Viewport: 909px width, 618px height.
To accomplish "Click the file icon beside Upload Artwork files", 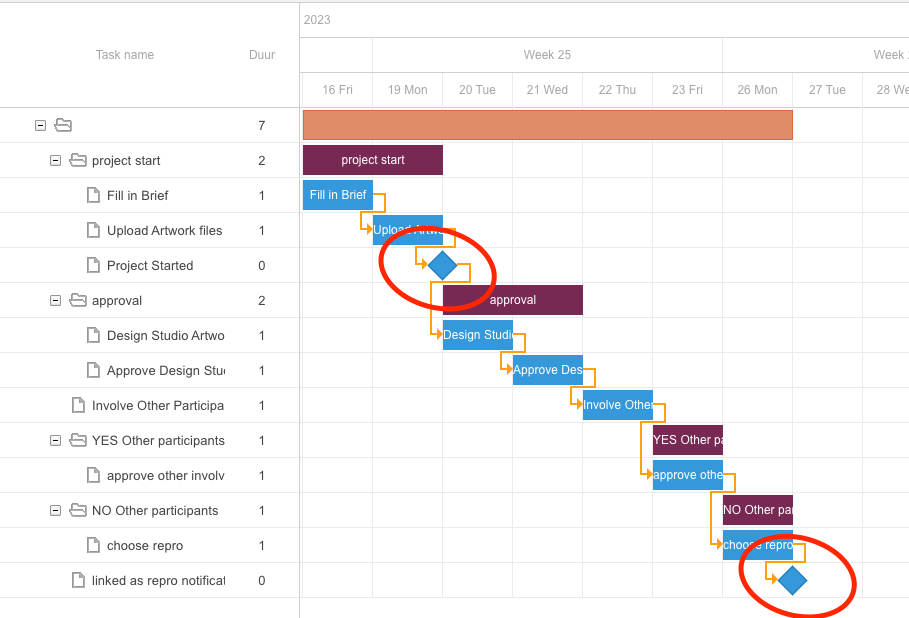I will (x=93, y=230).
